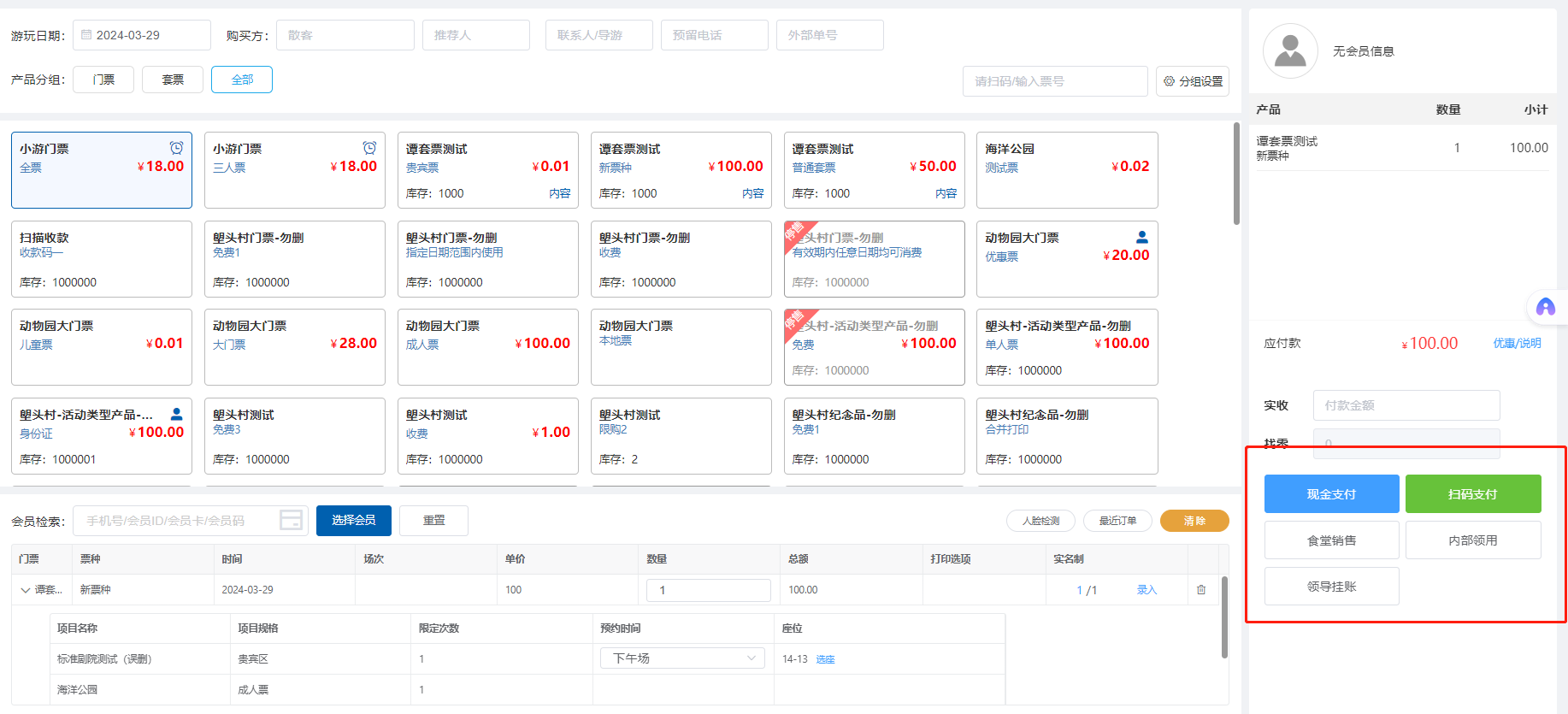The height and width of the screenshot is (714, 1568).
Task: Open the 下午场 reservation time dropdown
Action: click(x=682, y=658)
